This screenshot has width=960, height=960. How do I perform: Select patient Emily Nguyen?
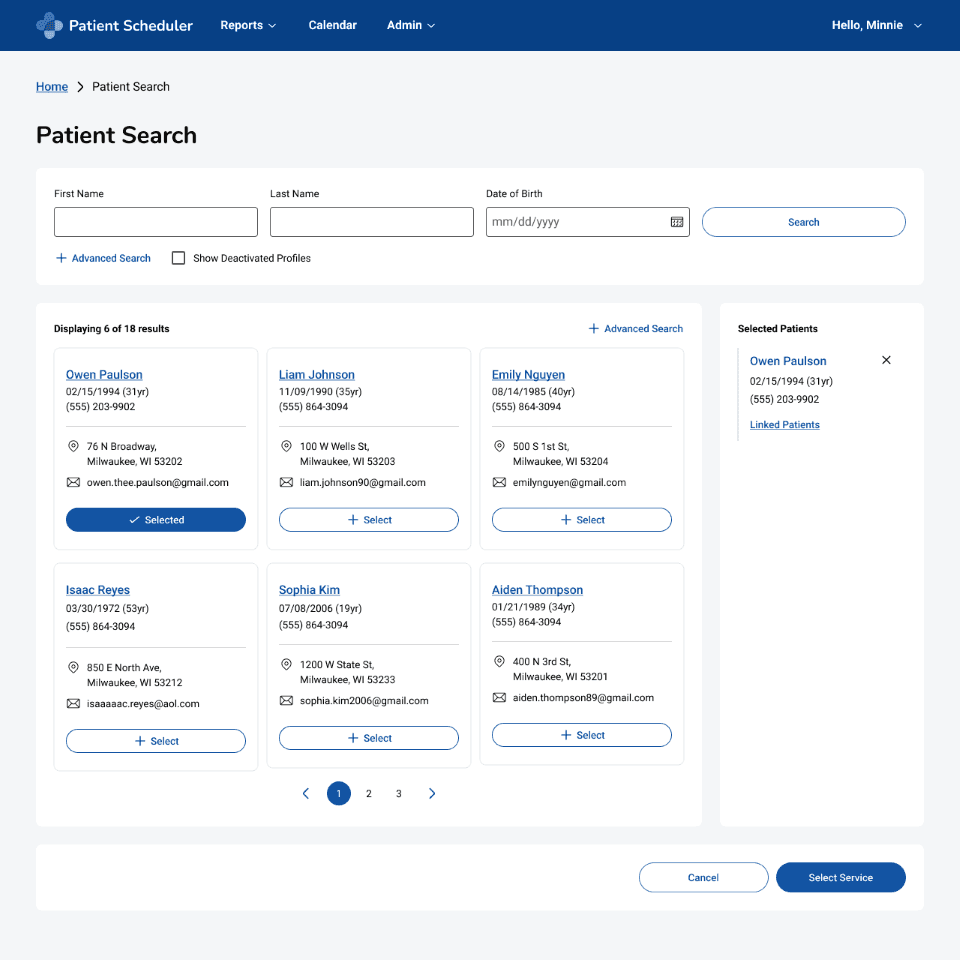[x=582, y=520]
